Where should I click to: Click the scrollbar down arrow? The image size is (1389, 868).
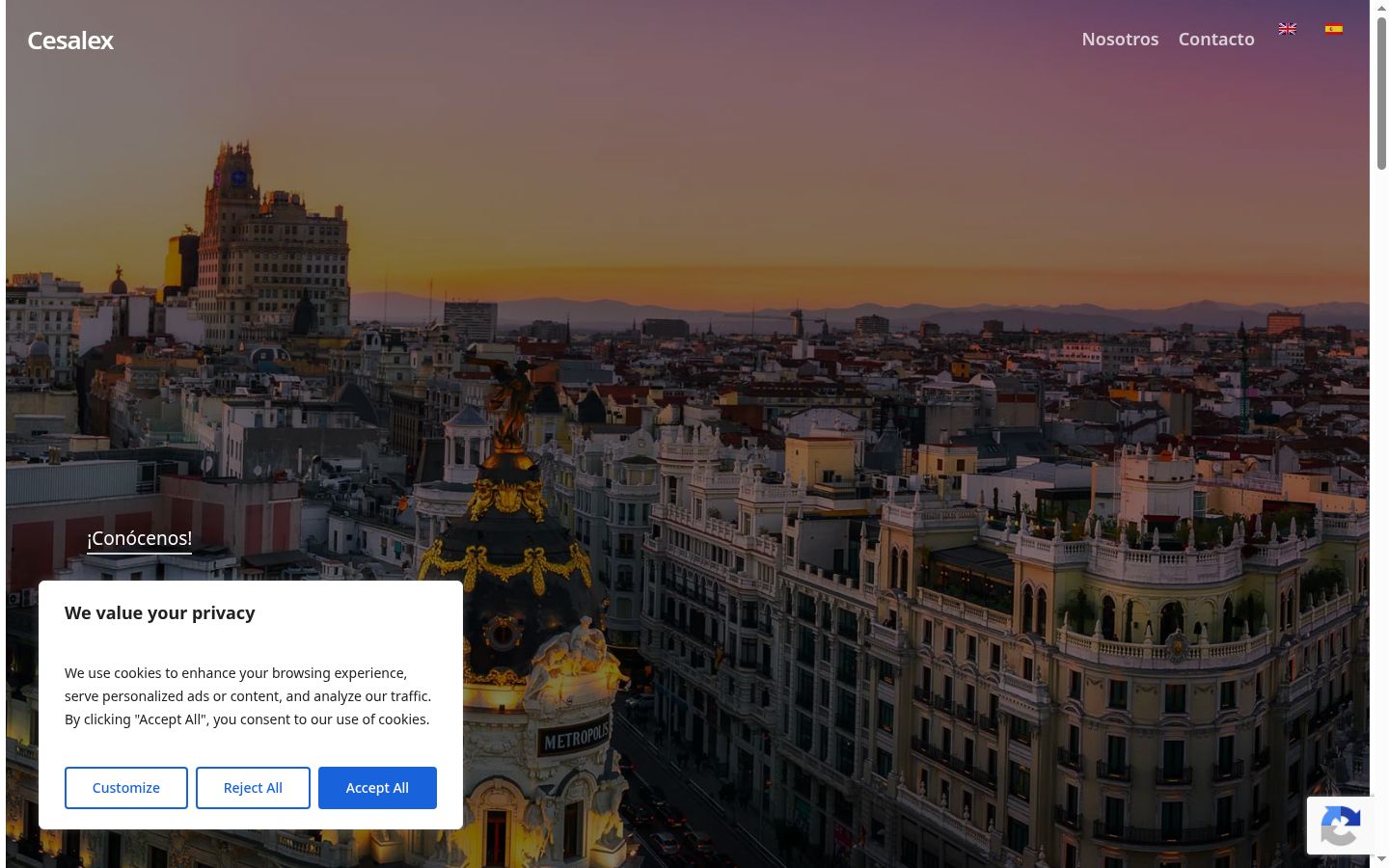click(x=1381, y=858)
